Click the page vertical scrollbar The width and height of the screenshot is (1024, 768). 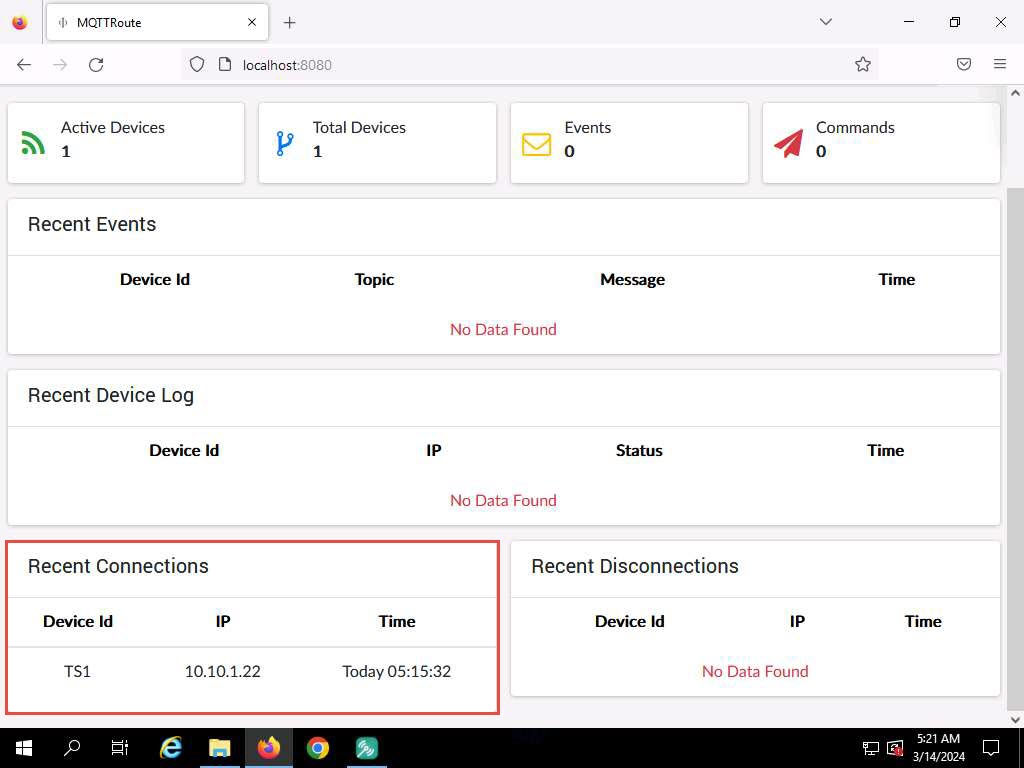[1015, 406]
